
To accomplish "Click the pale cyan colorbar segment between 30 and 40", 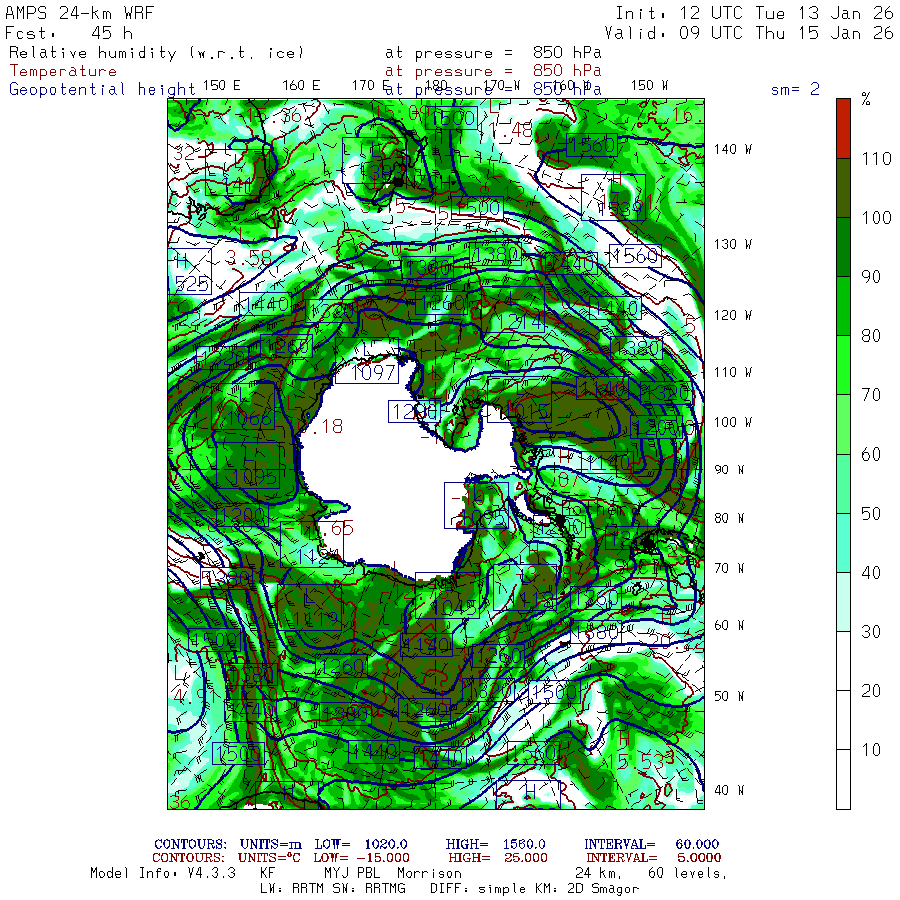I will point(843,602).
